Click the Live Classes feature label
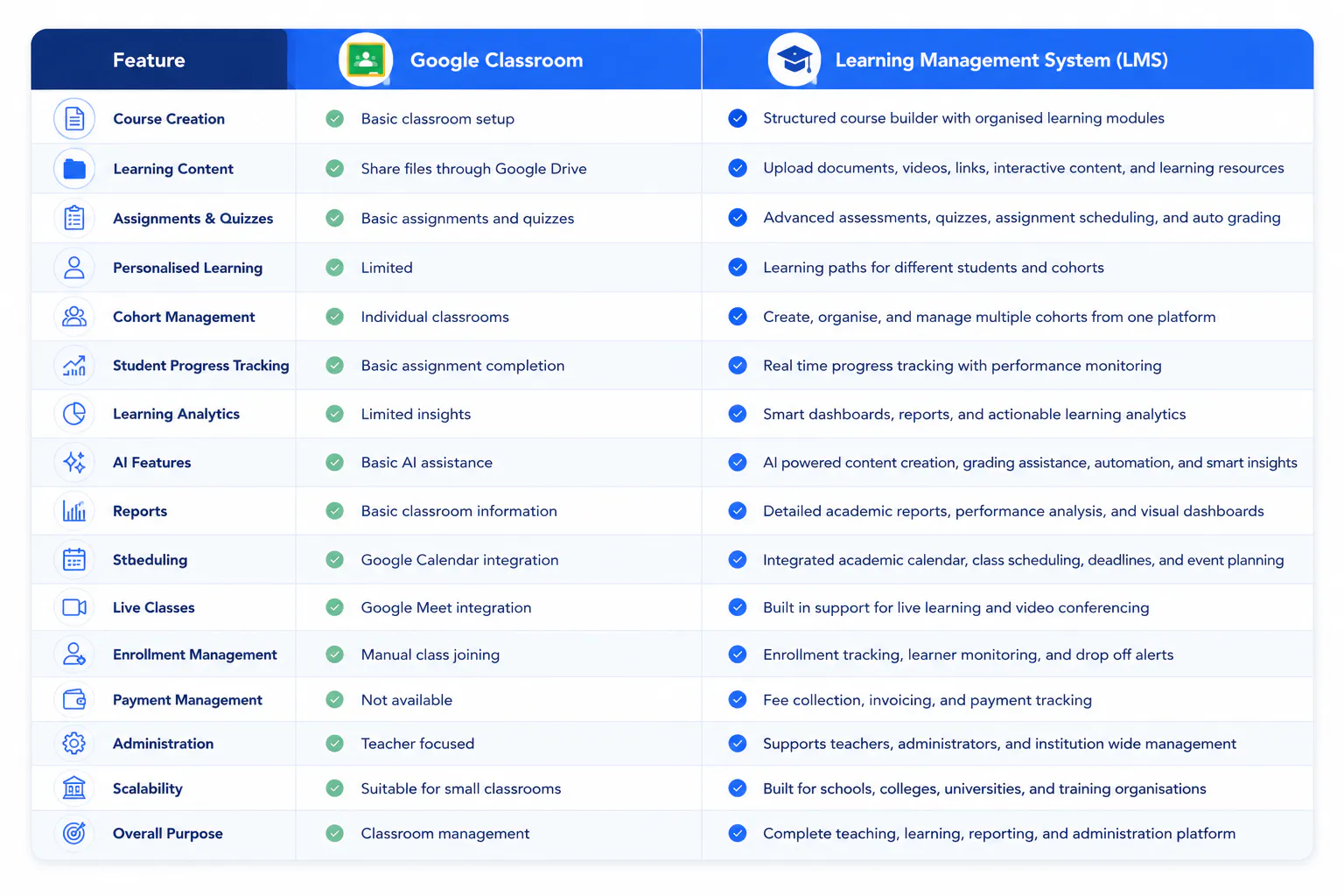This screenshot has height=896, width=1344. coord(153,607)
